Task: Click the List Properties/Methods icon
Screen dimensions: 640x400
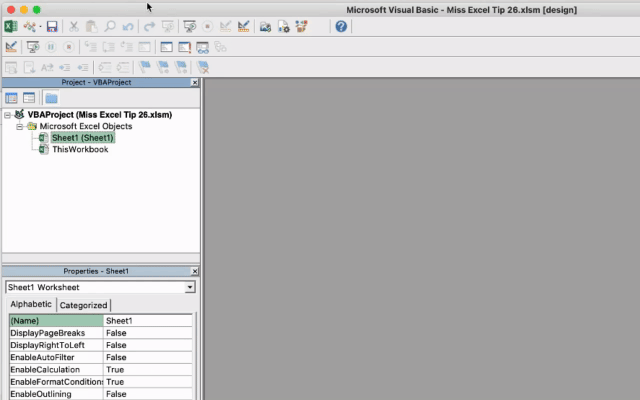Action: (x=11, y=67)
